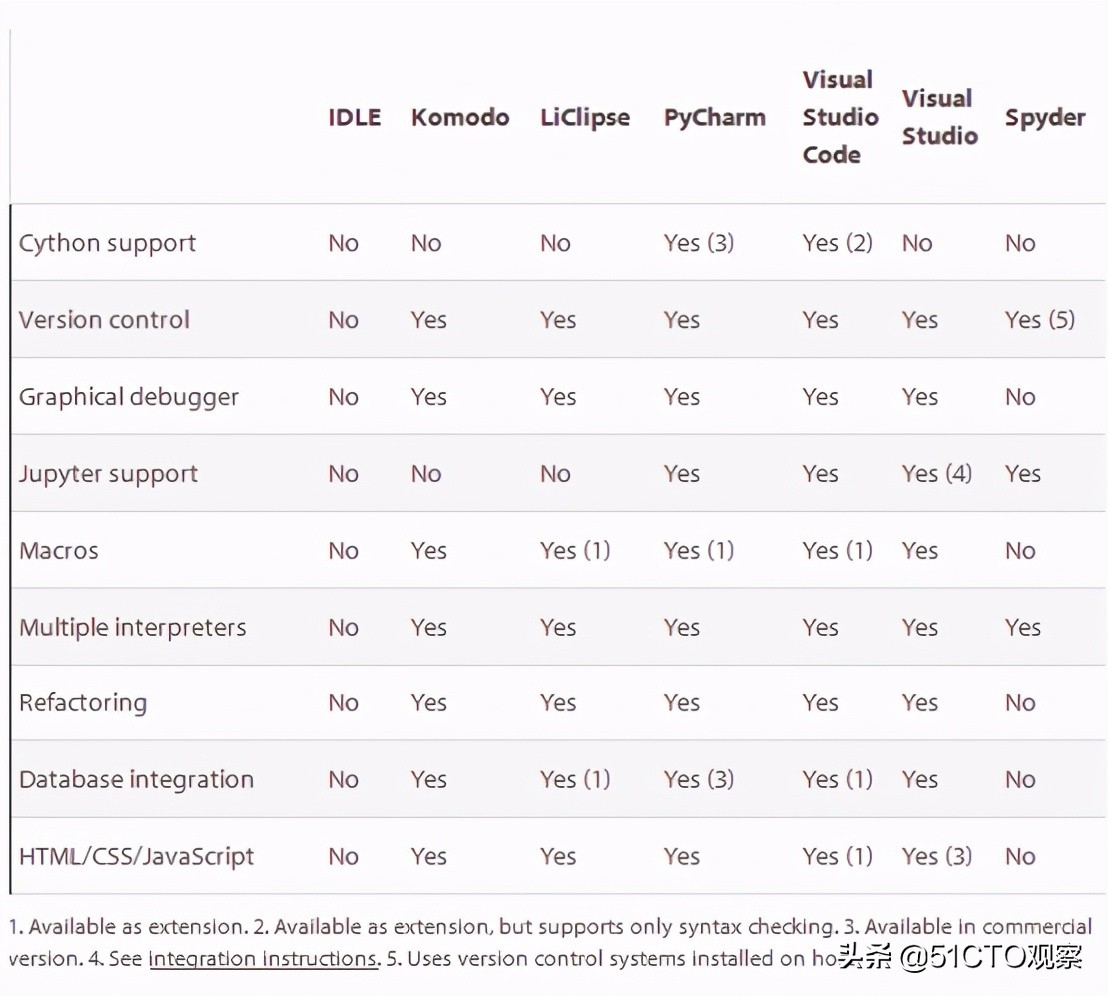This screenshot has width=1108, height=996.
Task: Click the Database integration row label
Action: click(x=136, y=779)
